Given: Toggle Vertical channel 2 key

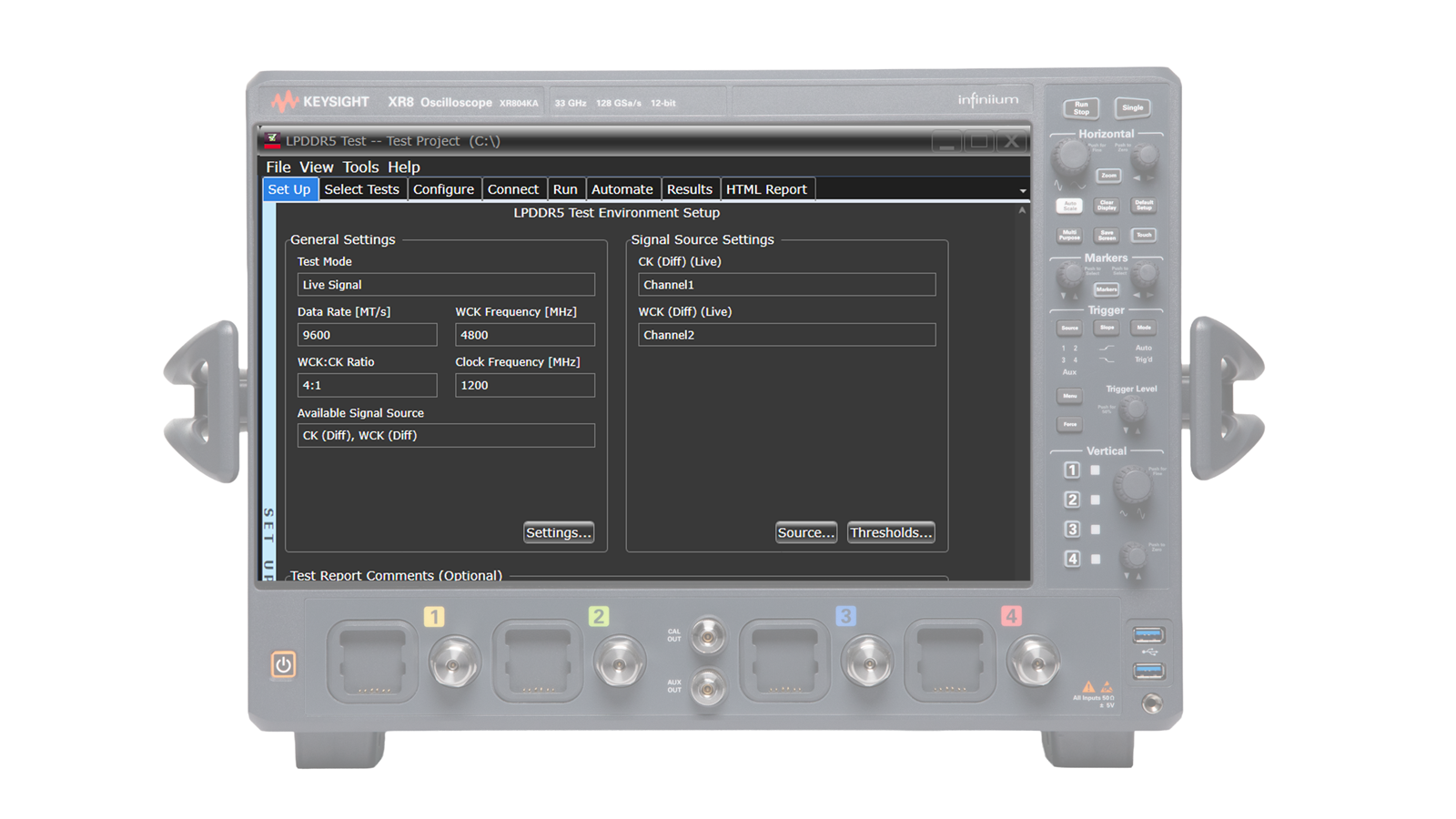Looking at the screenshot, I should [x=1072, y=500].
